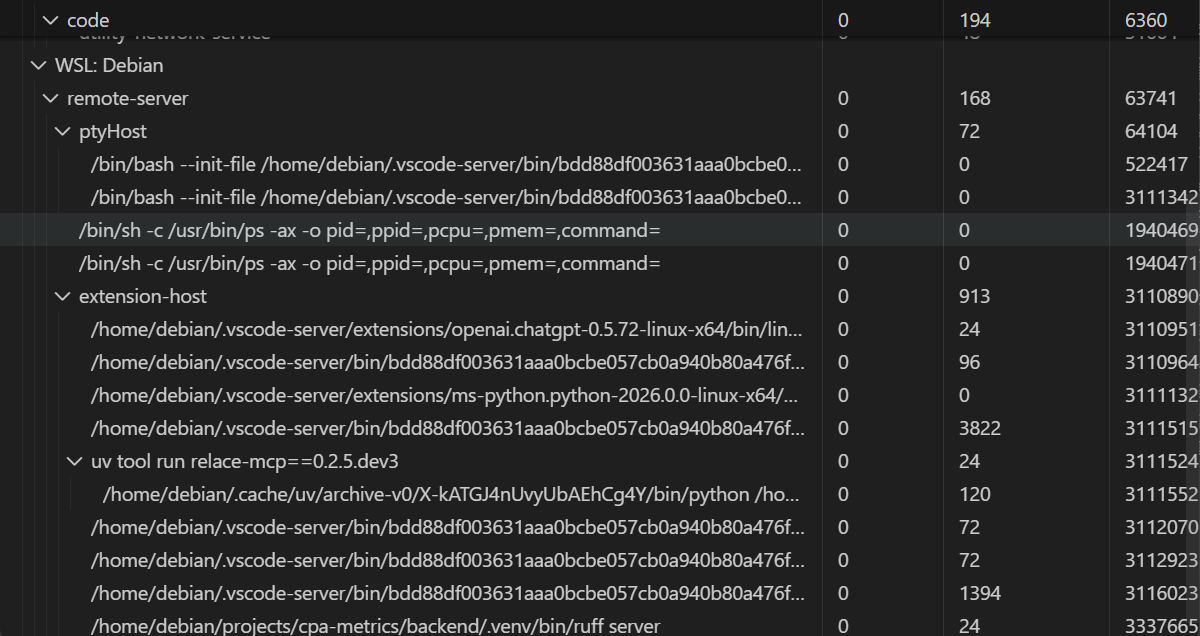Click memory value 96
Image resolution: width=1200 pixels, height=636 pixels.
point(969,362)
